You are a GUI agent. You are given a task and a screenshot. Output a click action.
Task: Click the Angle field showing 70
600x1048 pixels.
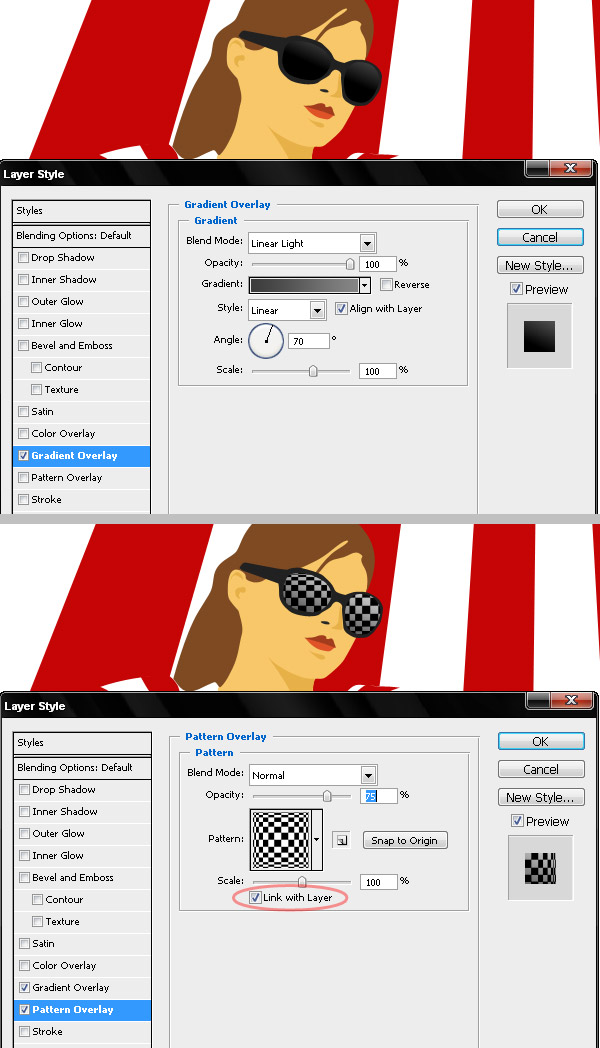pyautogui.click(x=309, y=341)
